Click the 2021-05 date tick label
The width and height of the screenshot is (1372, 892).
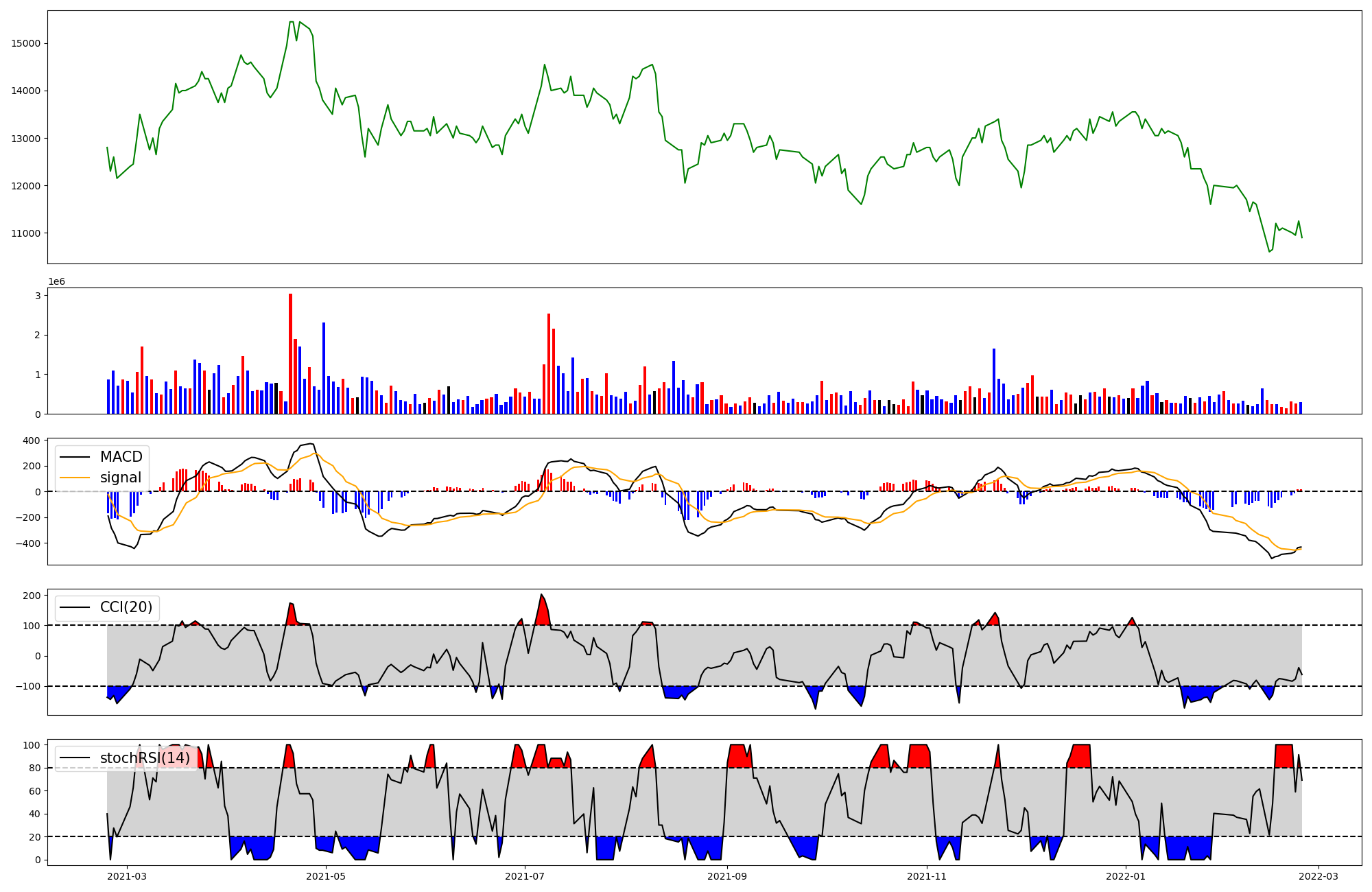click(x=326, y=876)
